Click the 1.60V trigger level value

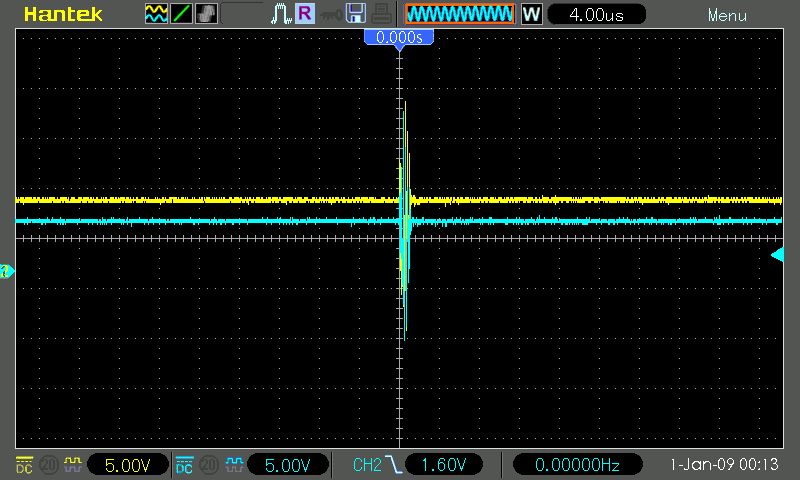(x=446, y=465)
